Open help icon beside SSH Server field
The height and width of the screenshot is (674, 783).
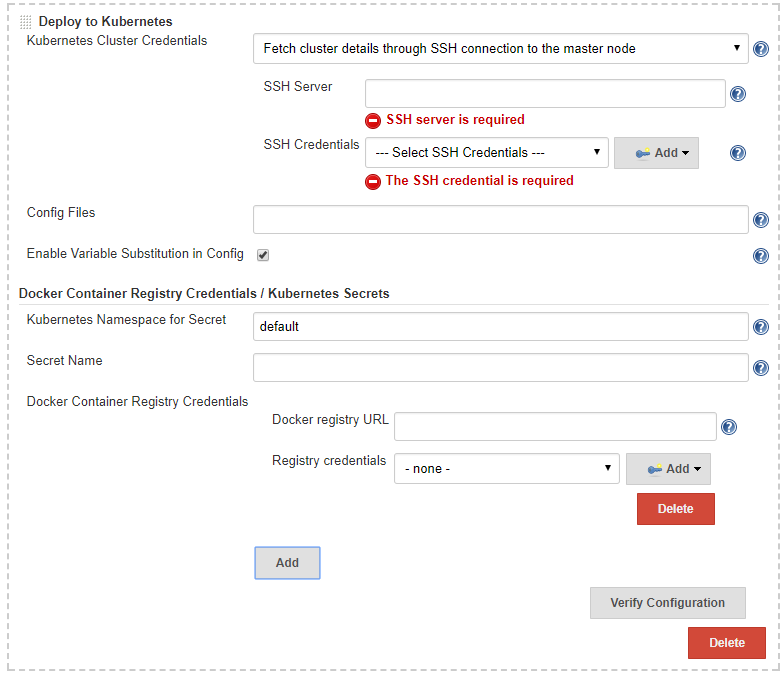(x=738, y=94)
